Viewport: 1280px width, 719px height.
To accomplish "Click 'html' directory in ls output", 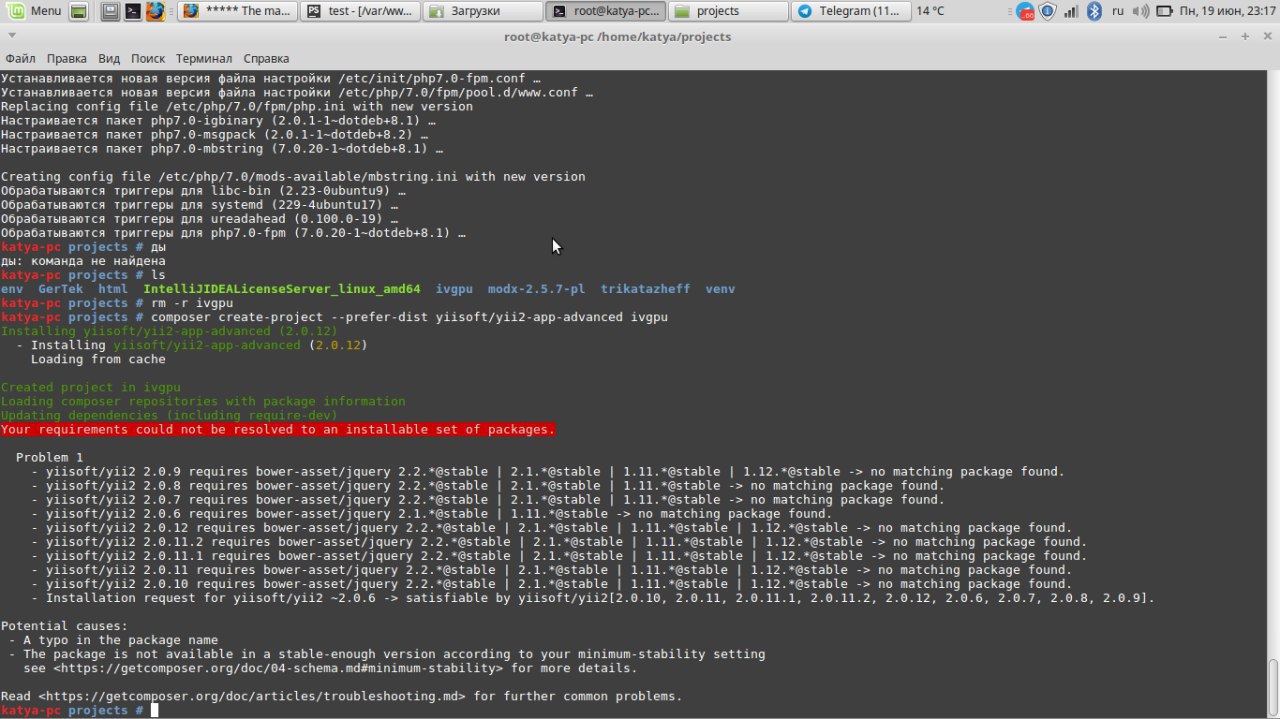I will point(113,289).
